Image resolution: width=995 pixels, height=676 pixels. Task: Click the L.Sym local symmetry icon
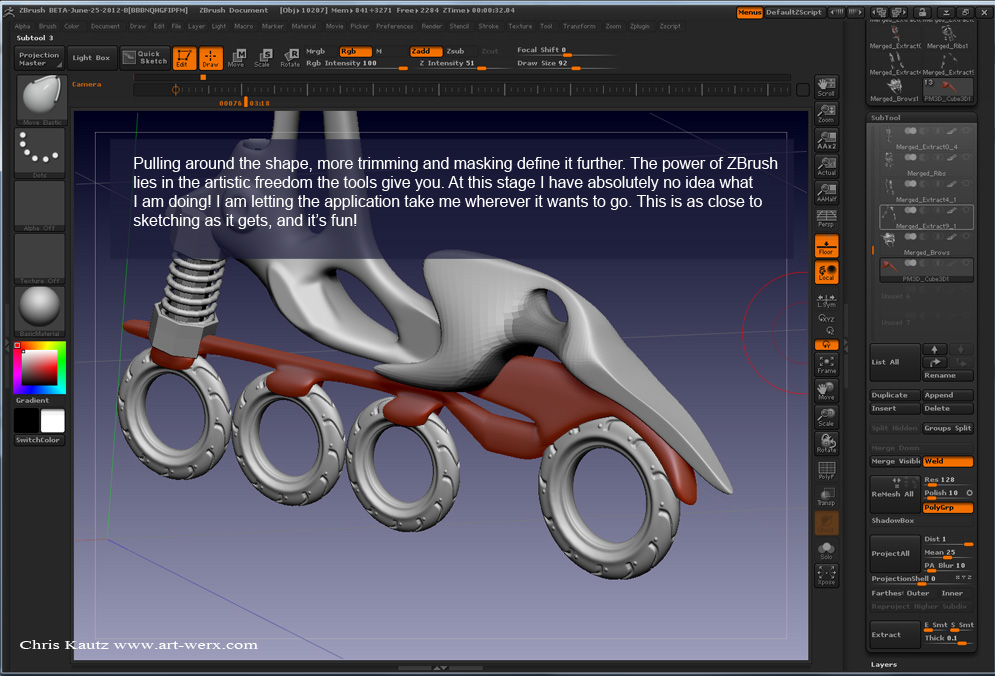pos(826,301)
